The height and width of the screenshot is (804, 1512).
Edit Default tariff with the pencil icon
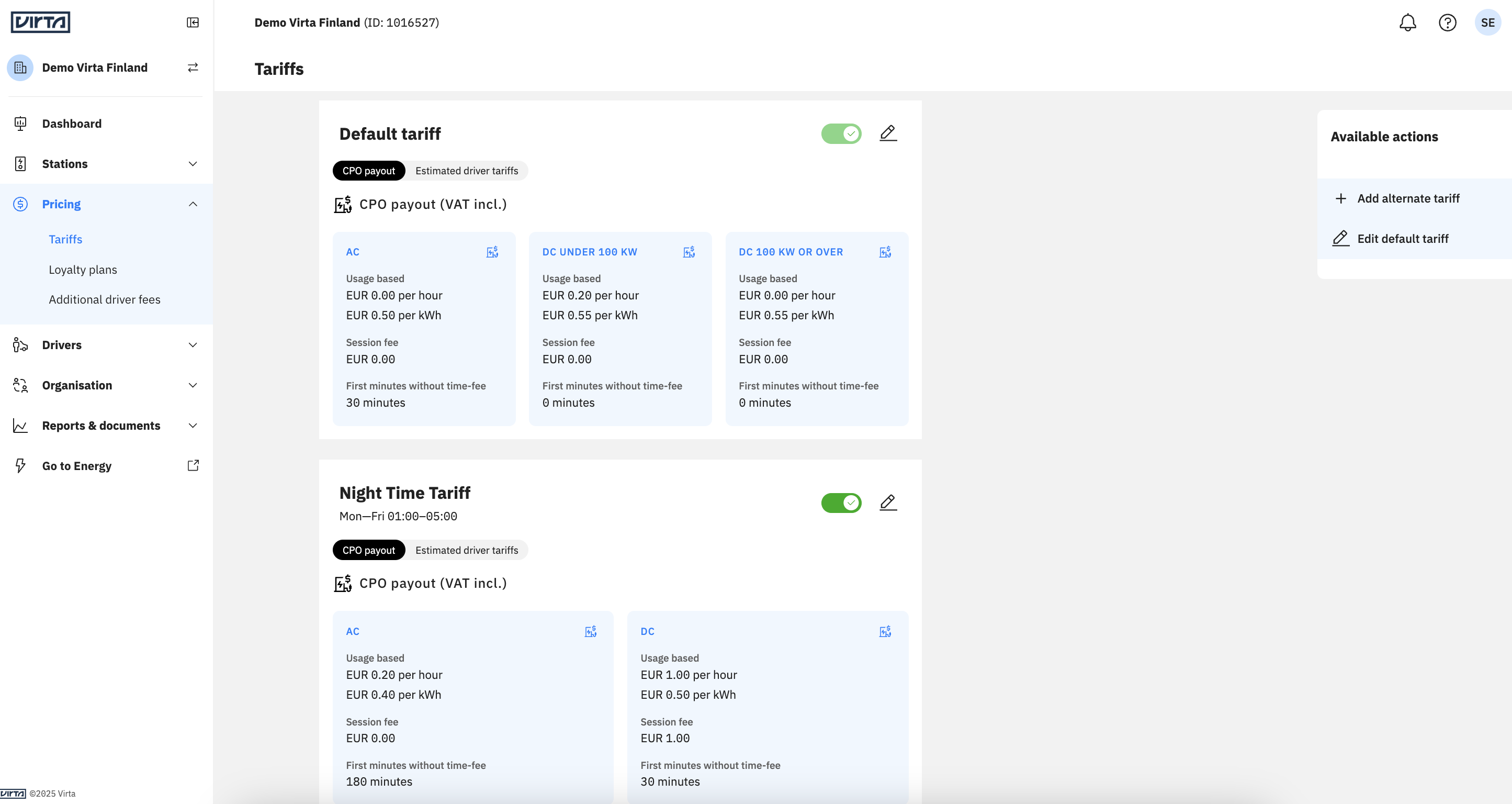pos(888,133)
